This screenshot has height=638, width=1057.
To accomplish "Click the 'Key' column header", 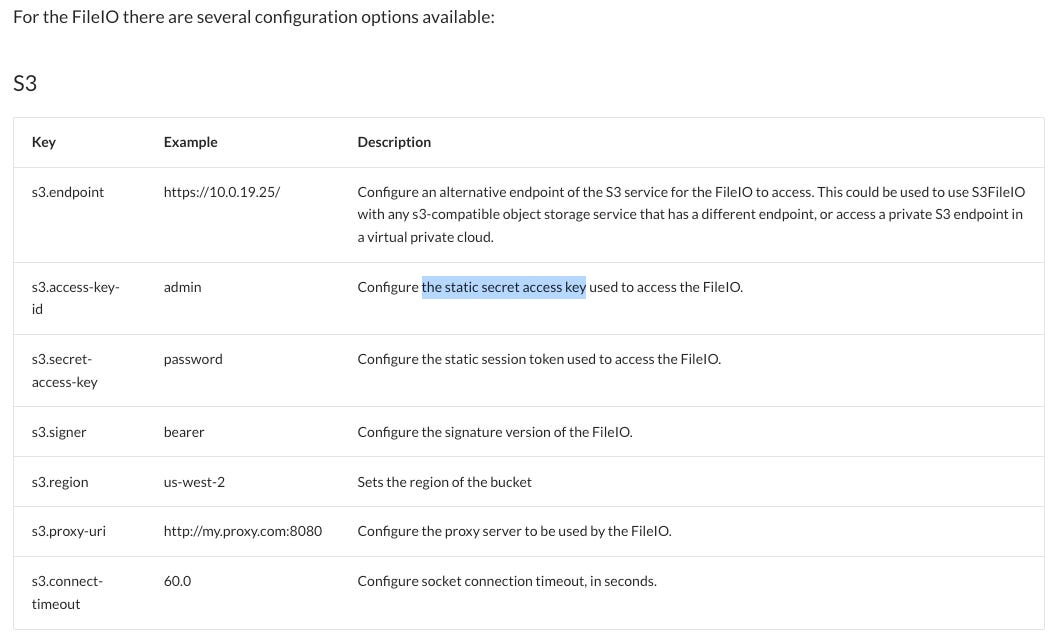I will (44, 142).
